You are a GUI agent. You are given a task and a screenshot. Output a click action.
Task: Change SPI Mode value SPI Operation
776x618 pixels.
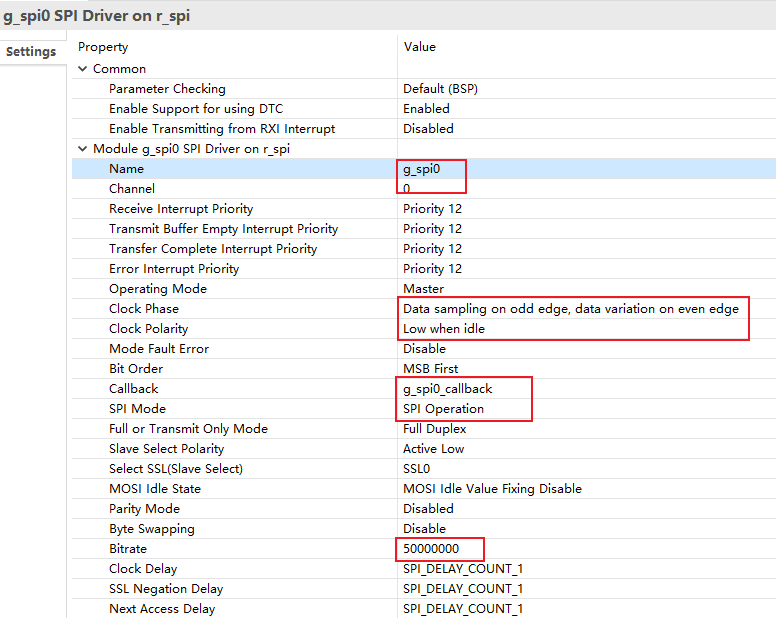tap(443, 409)
